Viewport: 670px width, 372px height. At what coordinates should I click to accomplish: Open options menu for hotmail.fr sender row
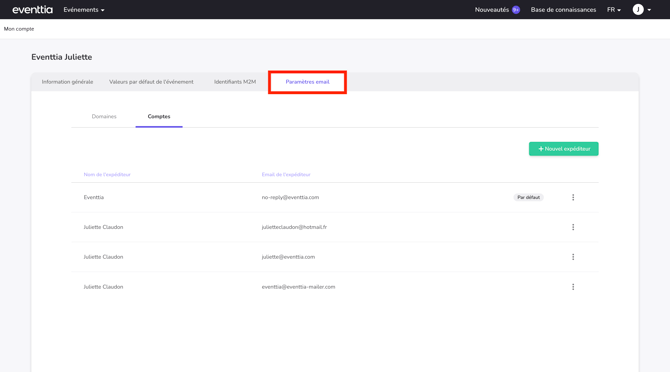pyautogui.click(x=573, y=227)
